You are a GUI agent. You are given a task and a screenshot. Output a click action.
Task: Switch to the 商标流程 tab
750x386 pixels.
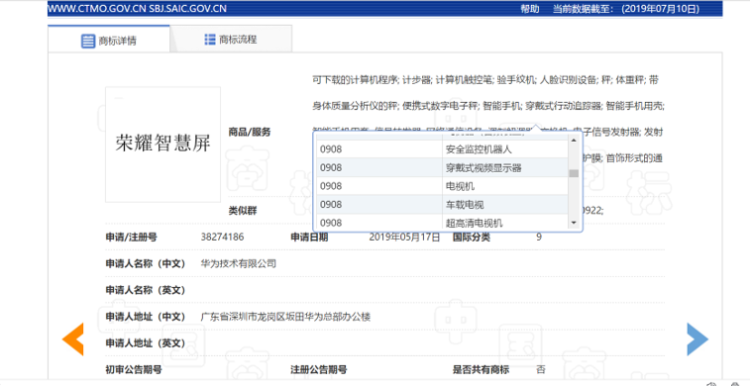(x=231, y=39)
